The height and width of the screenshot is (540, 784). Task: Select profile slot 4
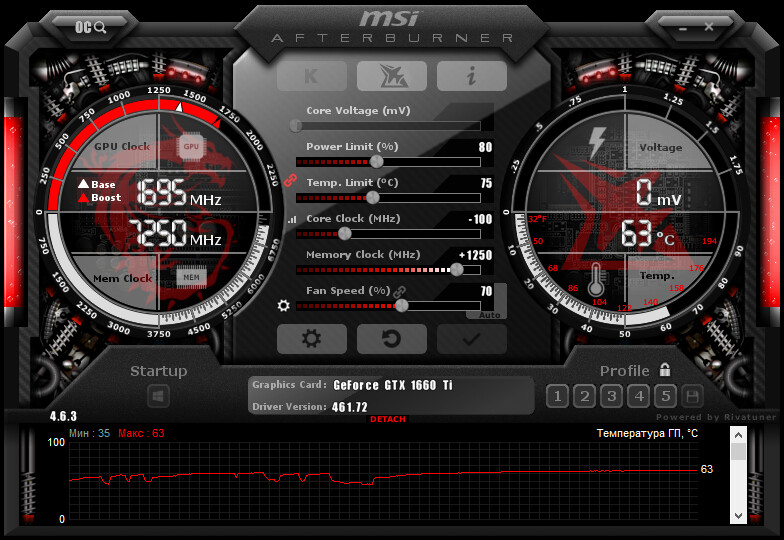(x=638, y=396)
